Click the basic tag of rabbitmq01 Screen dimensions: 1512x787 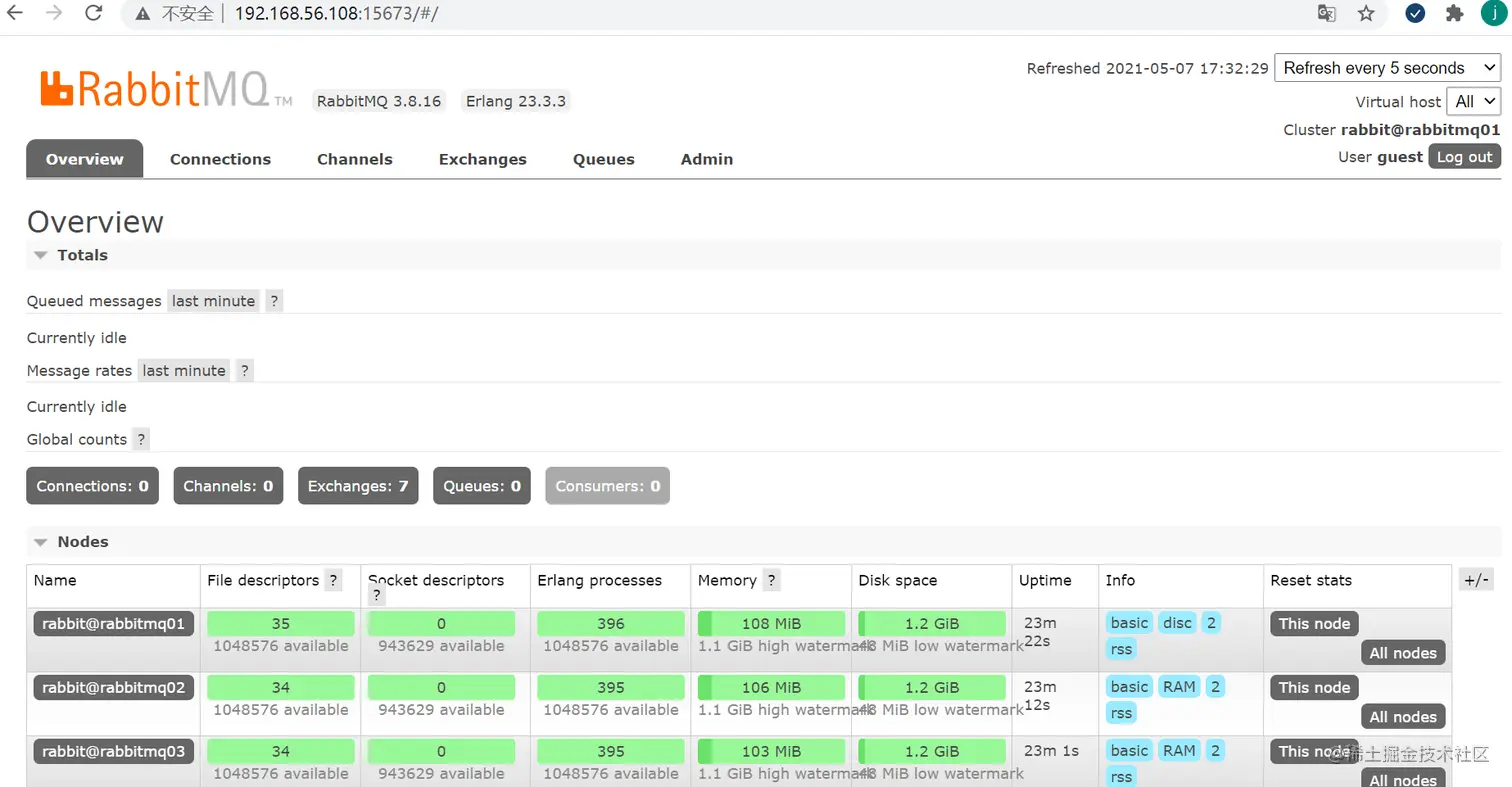(1130, 623)
